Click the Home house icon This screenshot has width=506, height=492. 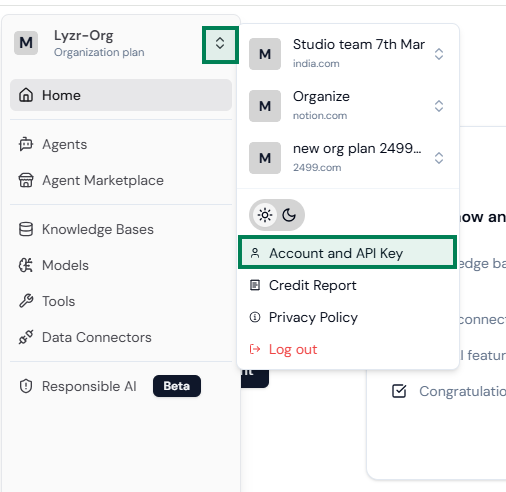26,95
